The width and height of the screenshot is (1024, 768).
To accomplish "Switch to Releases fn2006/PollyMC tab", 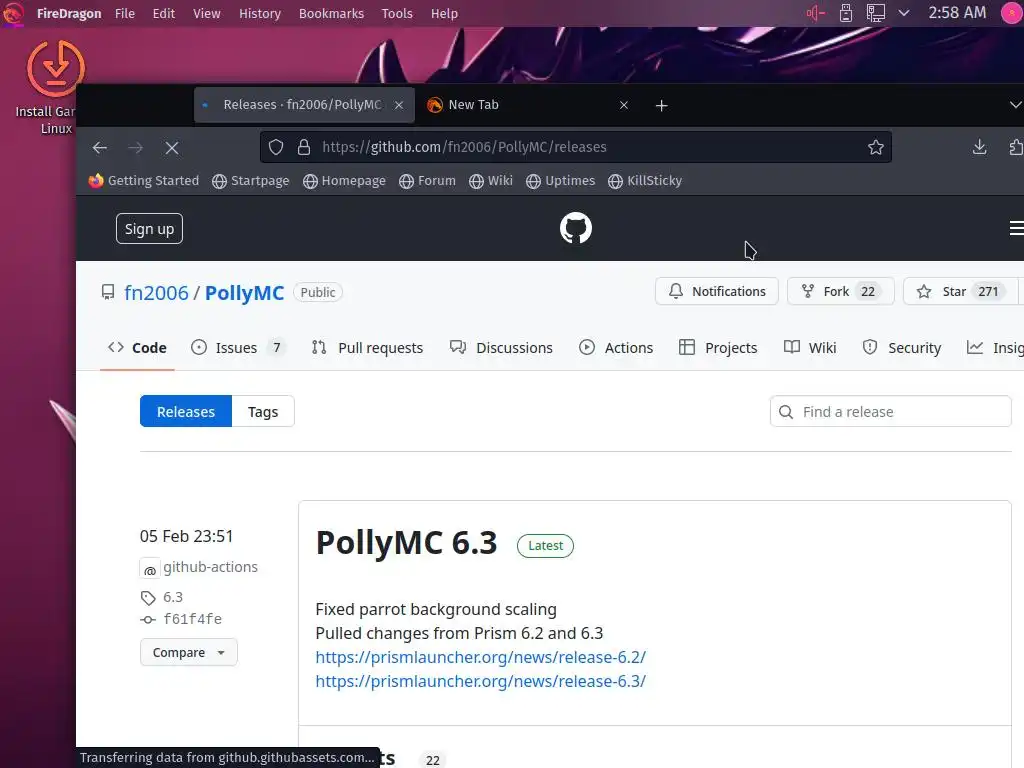I will point(302,105).
